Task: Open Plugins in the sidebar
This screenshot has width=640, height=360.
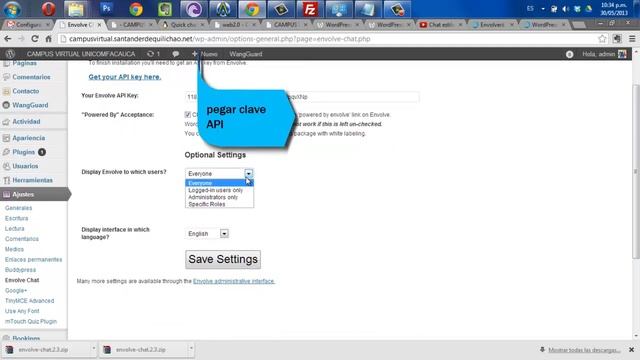Action: tap(24, 152)
